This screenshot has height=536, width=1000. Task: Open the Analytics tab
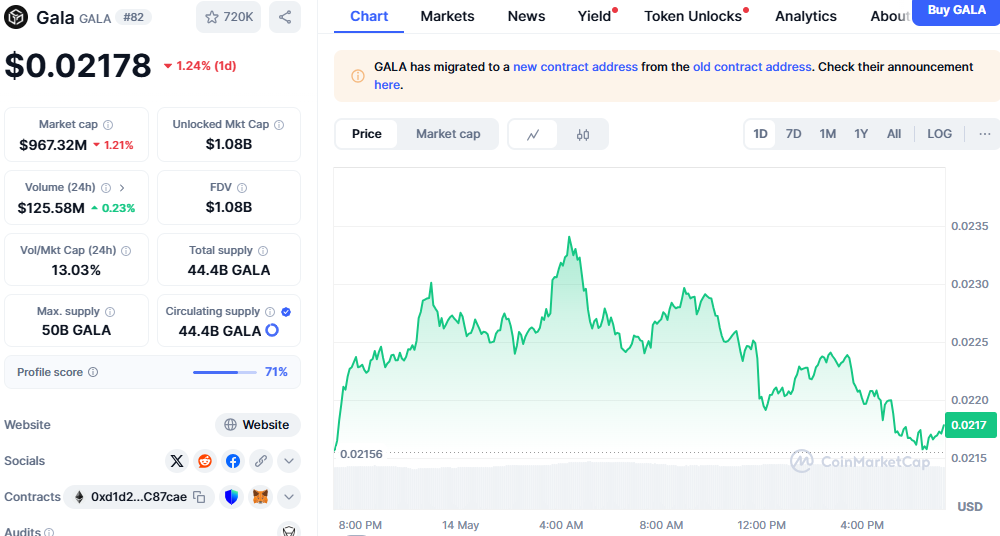tap(805, 17)
